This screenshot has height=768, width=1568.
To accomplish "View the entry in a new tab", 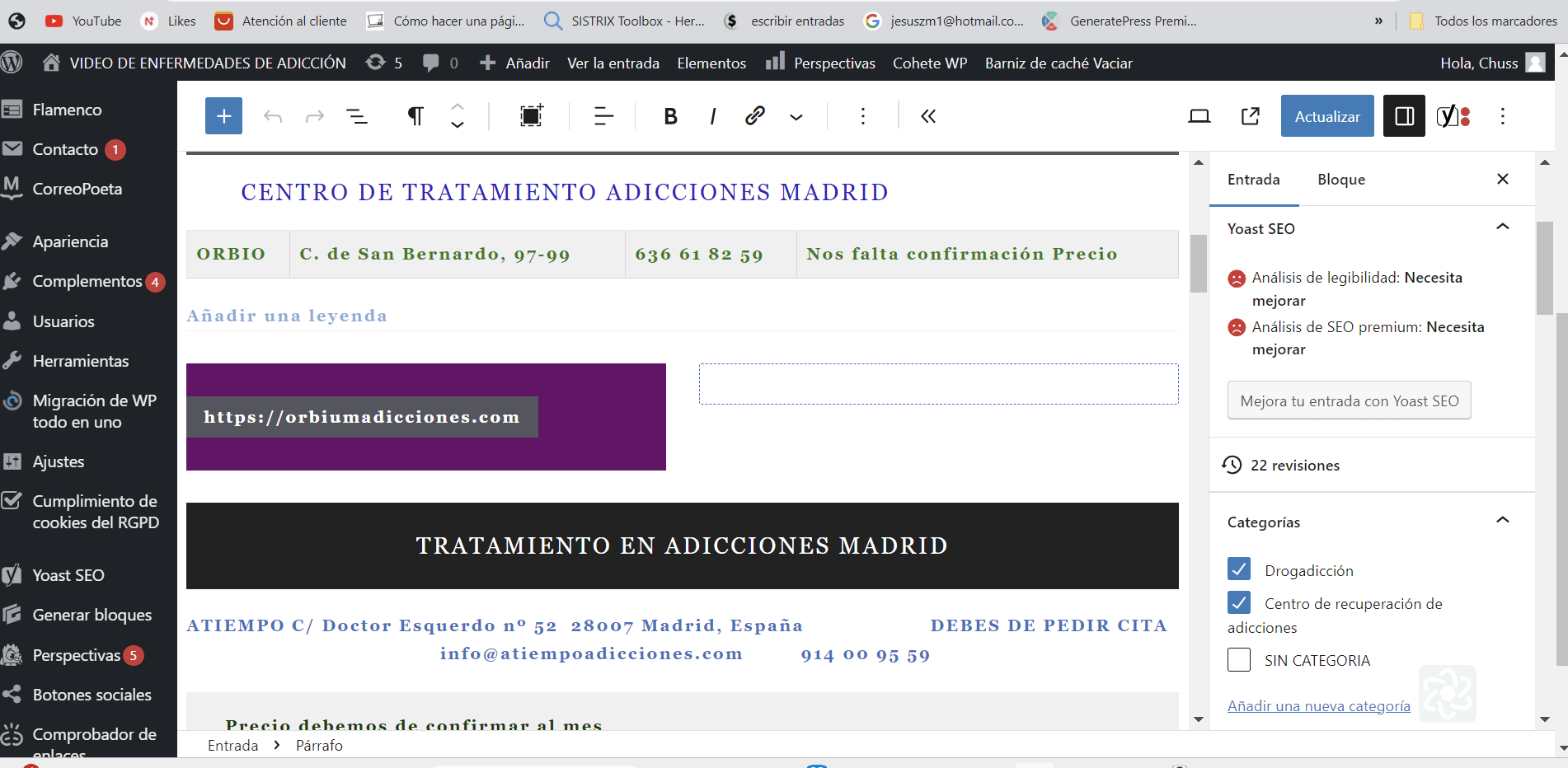I will coord(1251,116).
